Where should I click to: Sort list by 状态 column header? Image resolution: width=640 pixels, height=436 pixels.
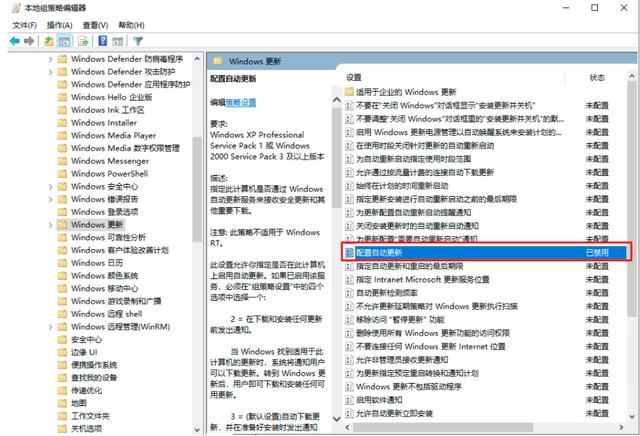(x=597, y=77)
